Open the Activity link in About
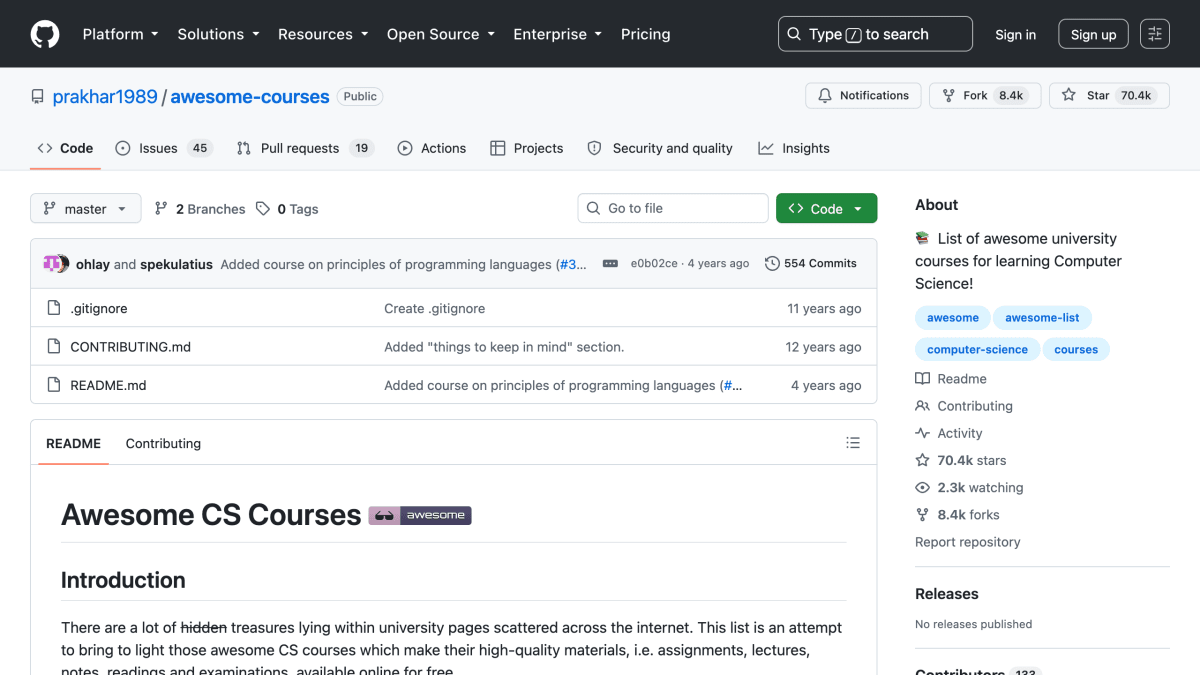The width and height of the screenshot is (1200, 675). [x=949, y=433]
